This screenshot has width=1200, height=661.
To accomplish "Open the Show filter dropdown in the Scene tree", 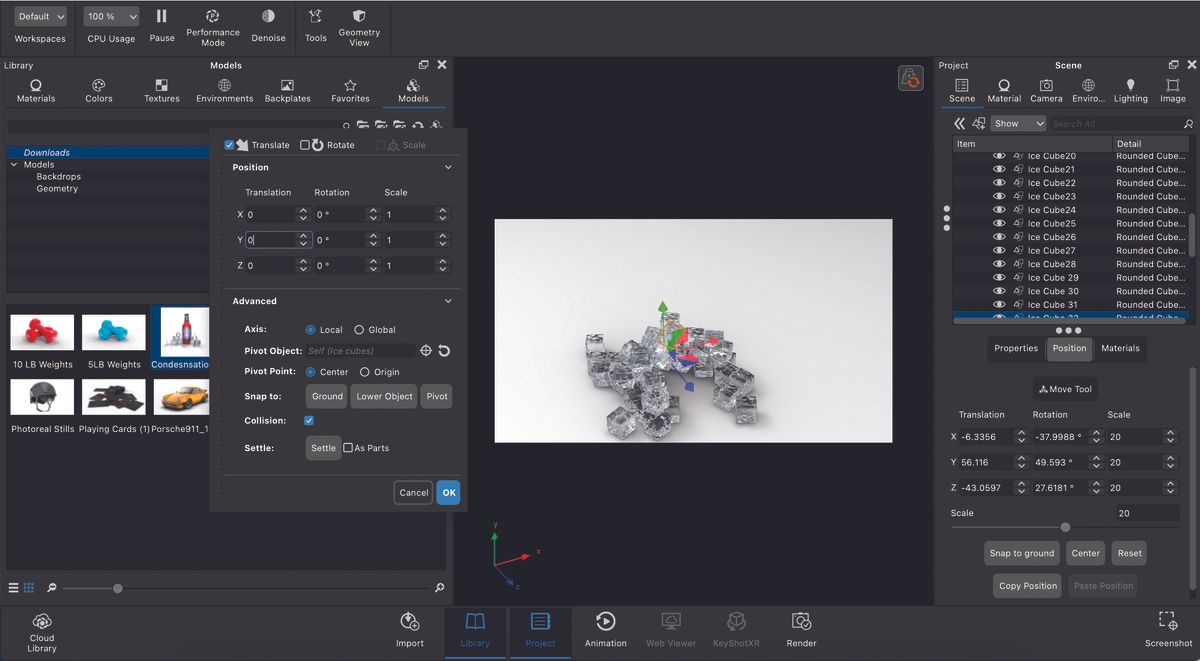I will tap(1018, 122).
